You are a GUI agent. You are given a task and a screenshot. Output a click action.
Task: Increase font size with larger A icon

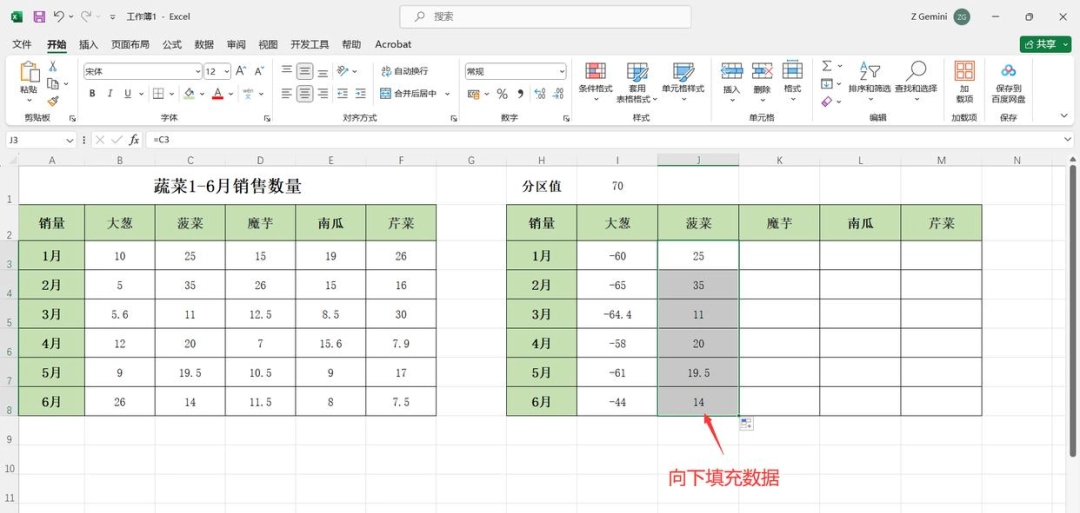[240, 71]
